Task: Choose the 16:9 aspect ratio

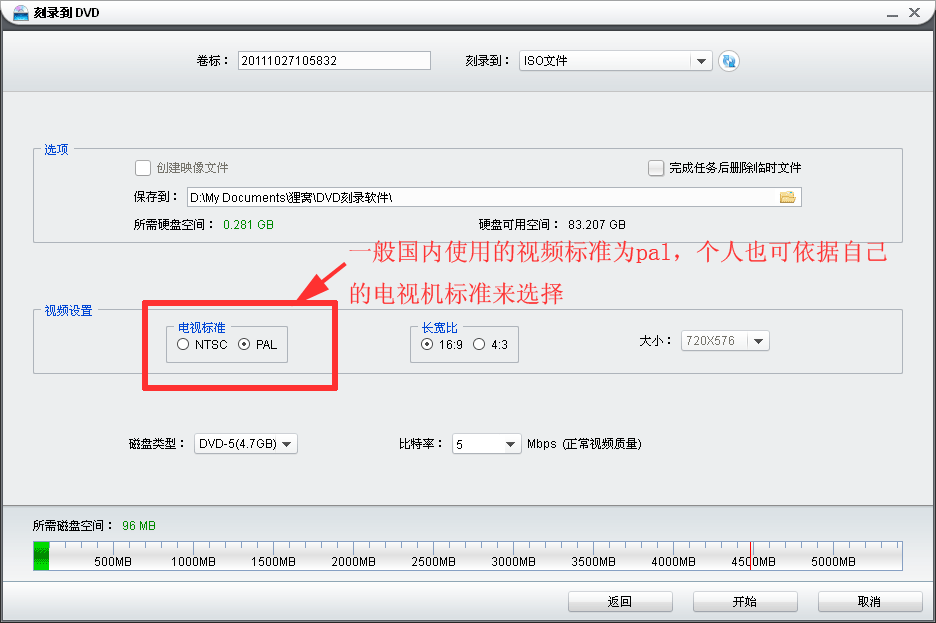Action: pos(427,344)
